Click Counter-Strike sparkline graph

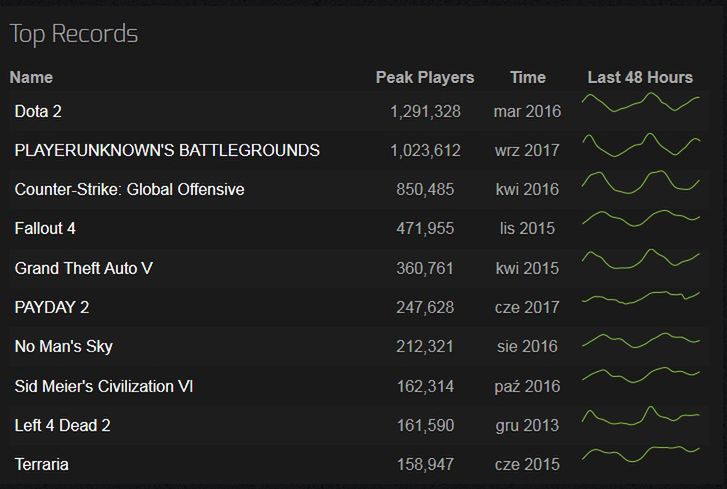[x=641, y=182]
